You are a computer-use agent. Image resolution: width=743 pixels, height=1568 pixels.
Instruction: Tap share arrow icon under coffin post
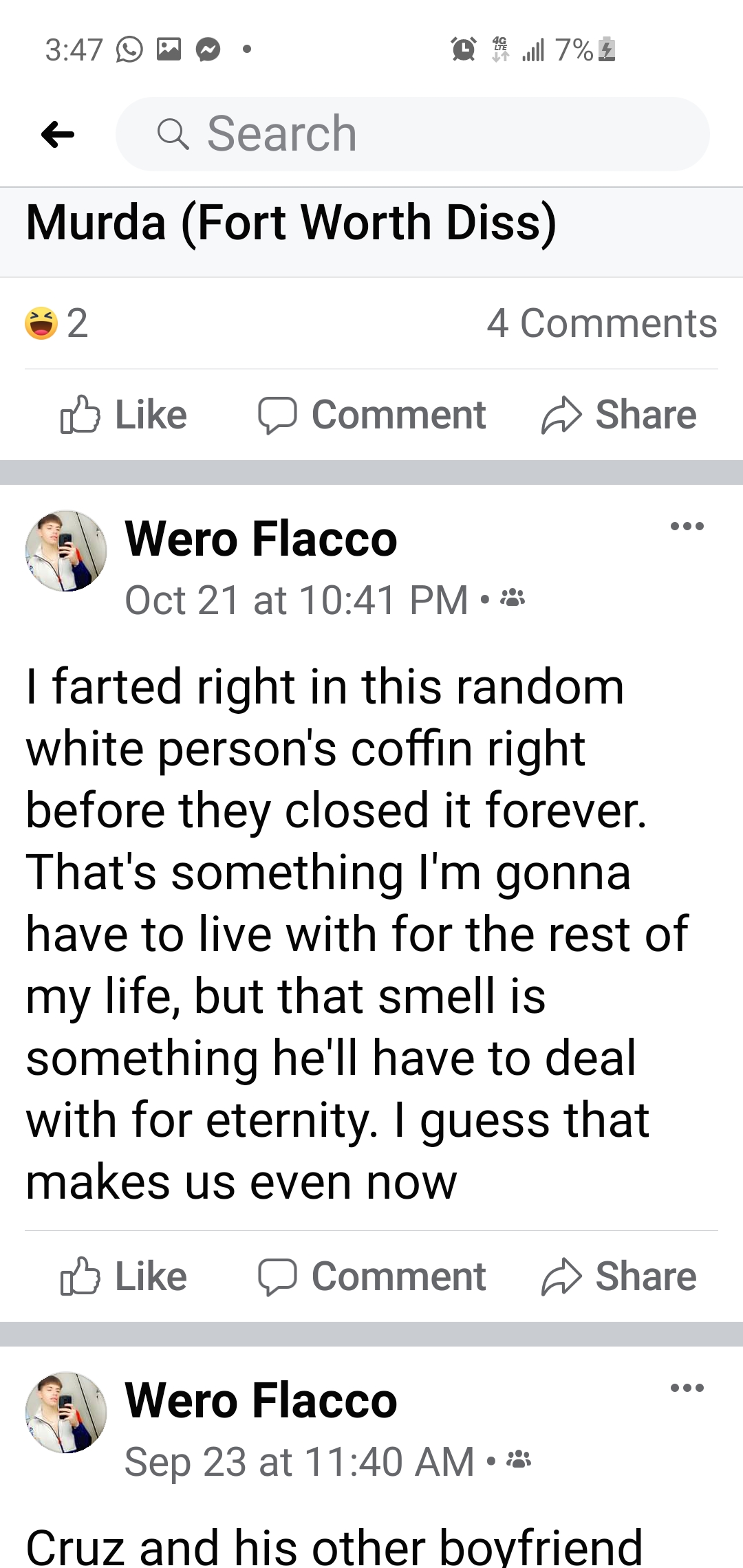(561, 1276)
